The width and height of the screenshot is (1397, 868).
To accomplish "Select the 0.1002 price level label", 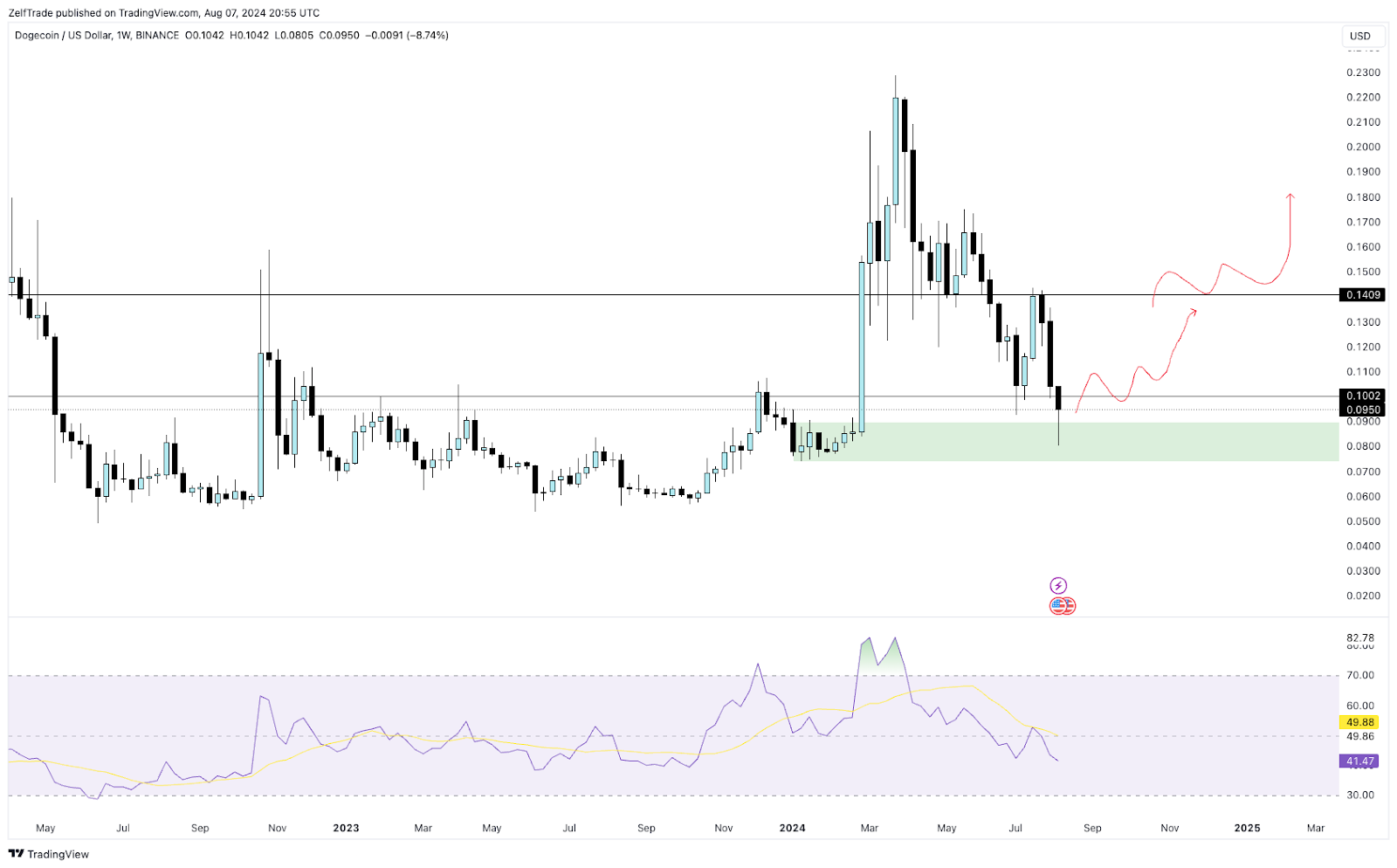I will (1362, 396).
